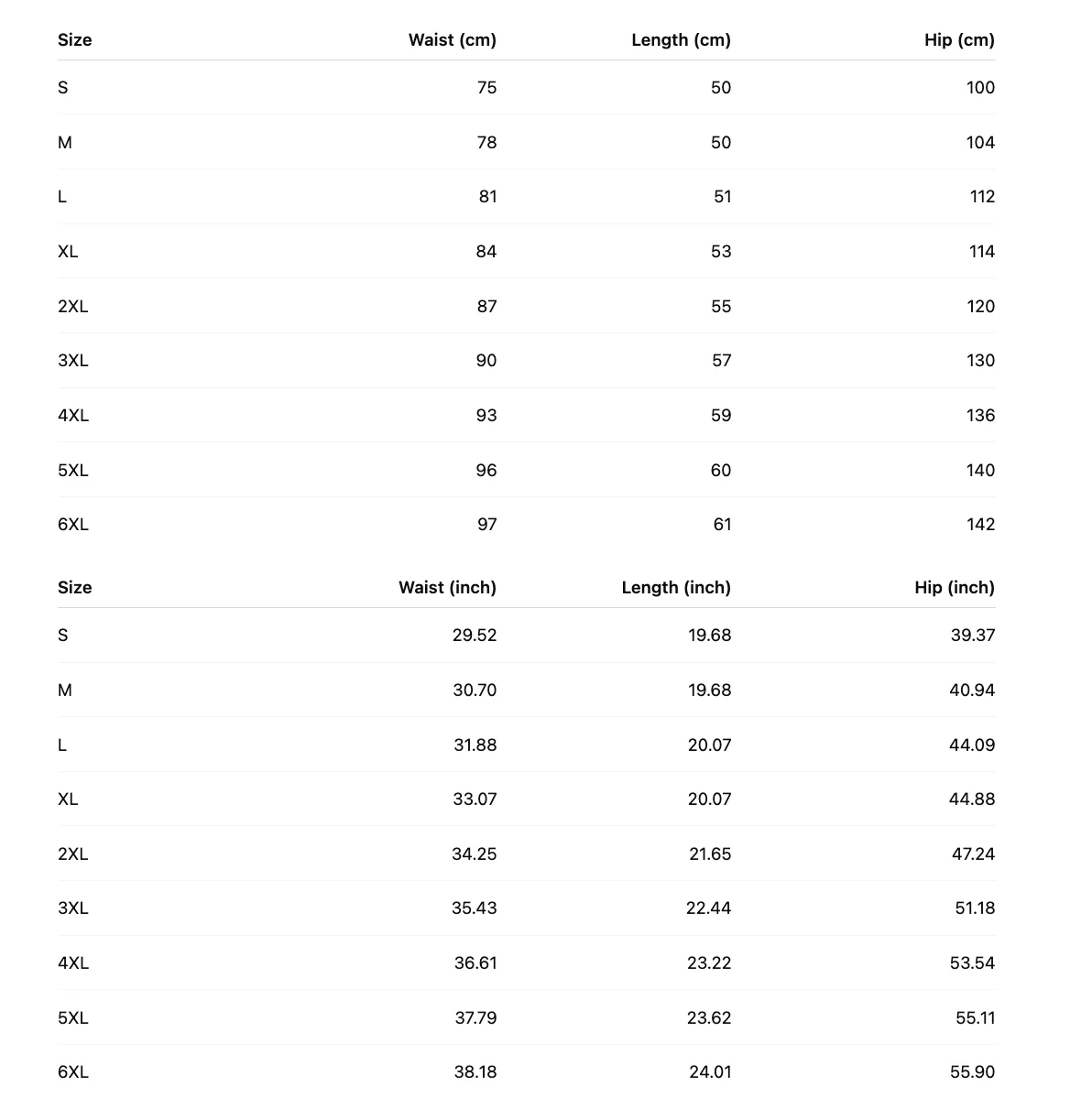The width and height of the screenshot is (1092, 1119).
Task: Select the S row in the cm table
Action: [x=527, y=88]
